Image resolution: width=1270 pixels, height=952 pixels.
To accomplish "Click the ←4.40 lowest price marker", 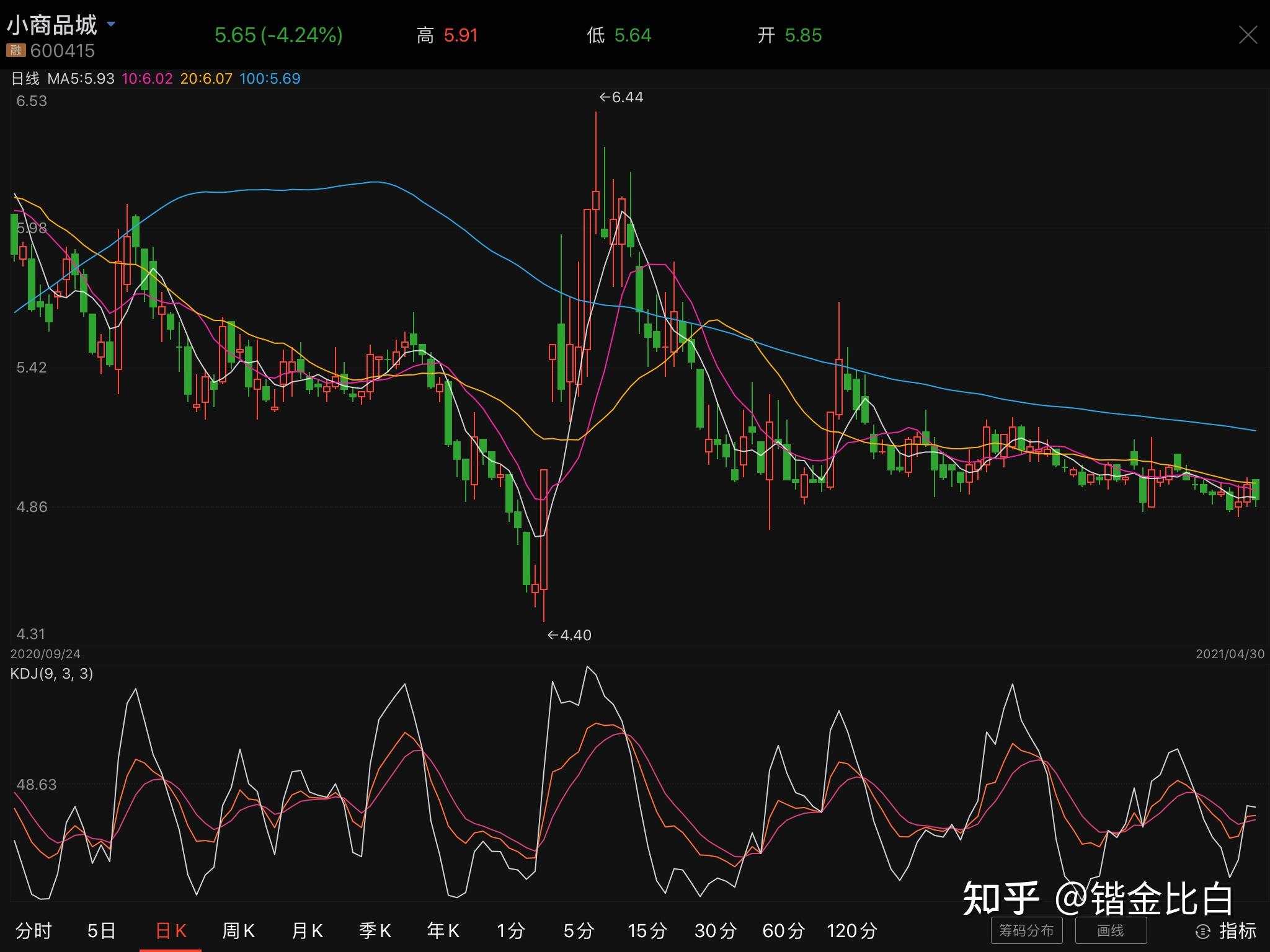I will [x=569, y=635].
